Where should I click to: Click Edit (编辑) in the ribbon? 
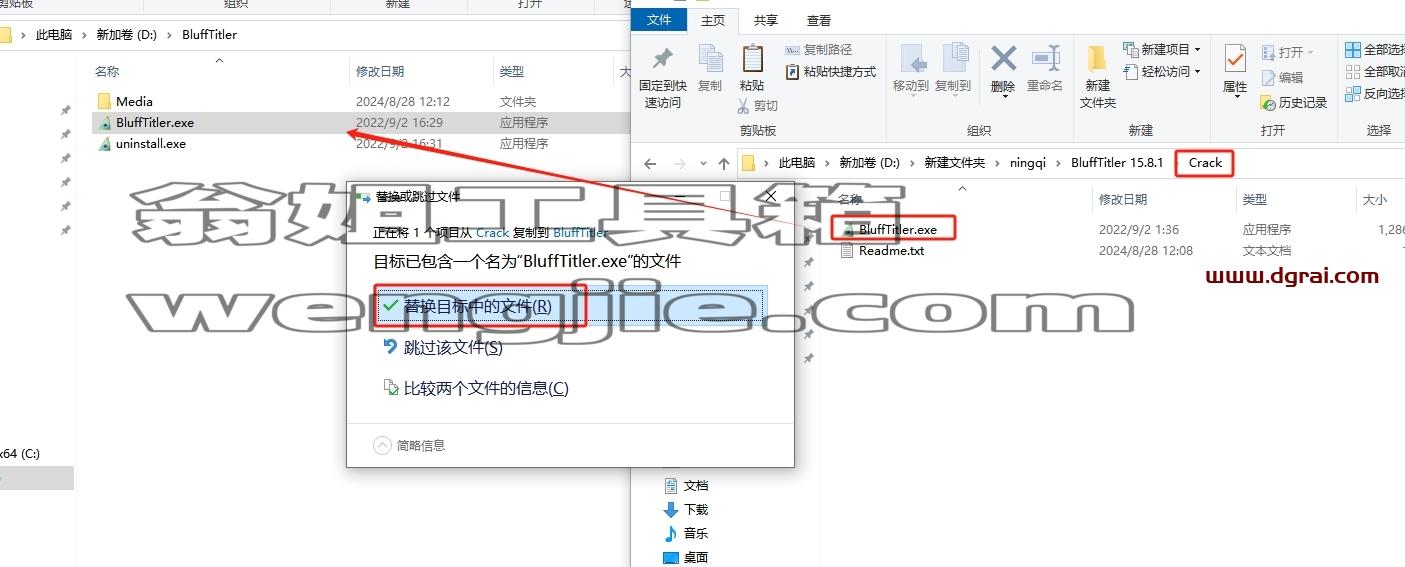click(1283, 77)
